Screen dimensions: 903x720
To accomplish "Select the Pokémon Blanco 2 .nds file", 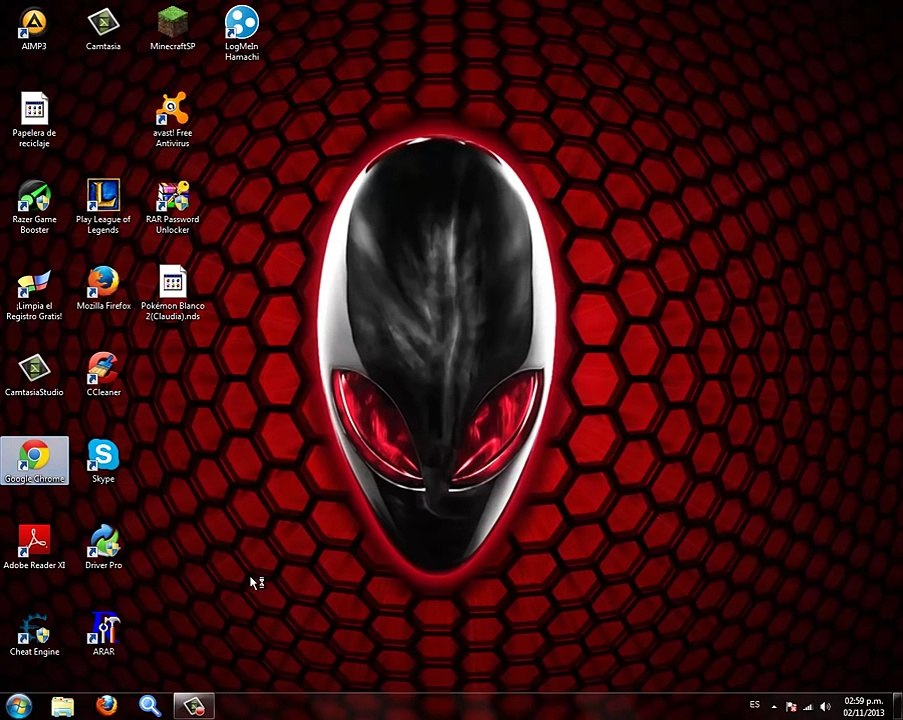I will 172,283.
